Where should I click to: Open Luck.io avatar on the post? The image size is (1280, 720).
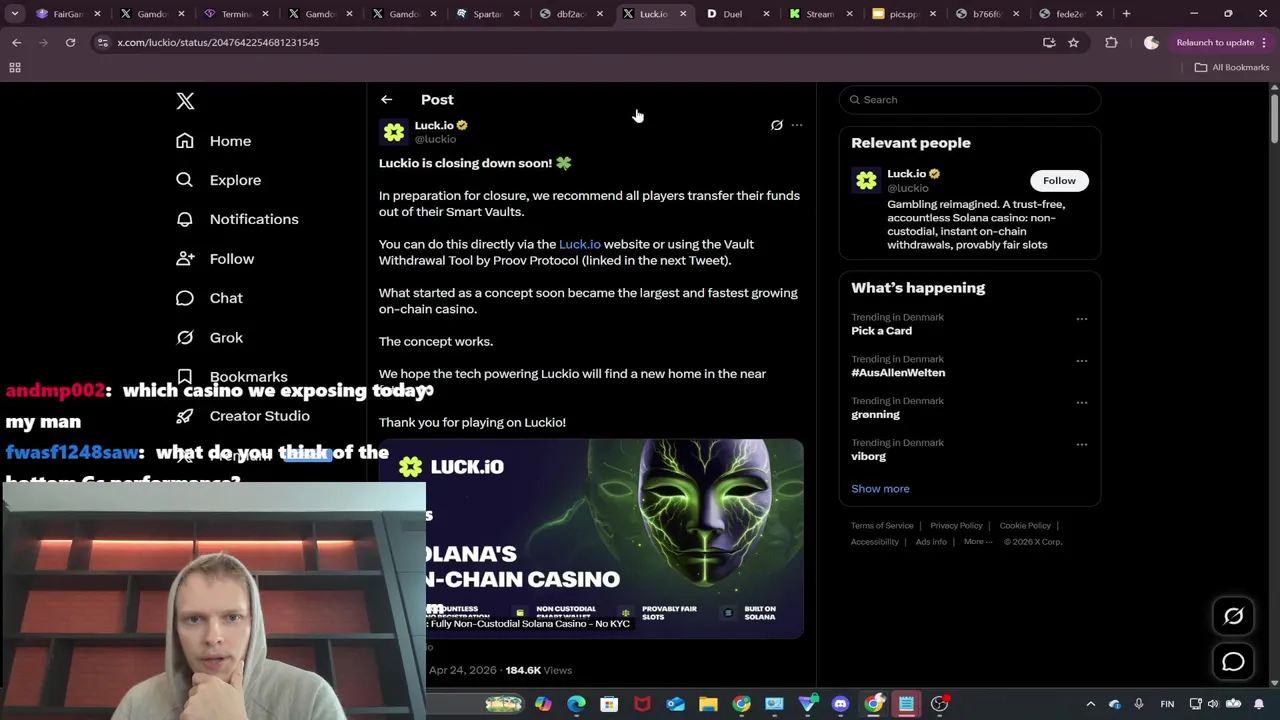(x=394, y=132)
